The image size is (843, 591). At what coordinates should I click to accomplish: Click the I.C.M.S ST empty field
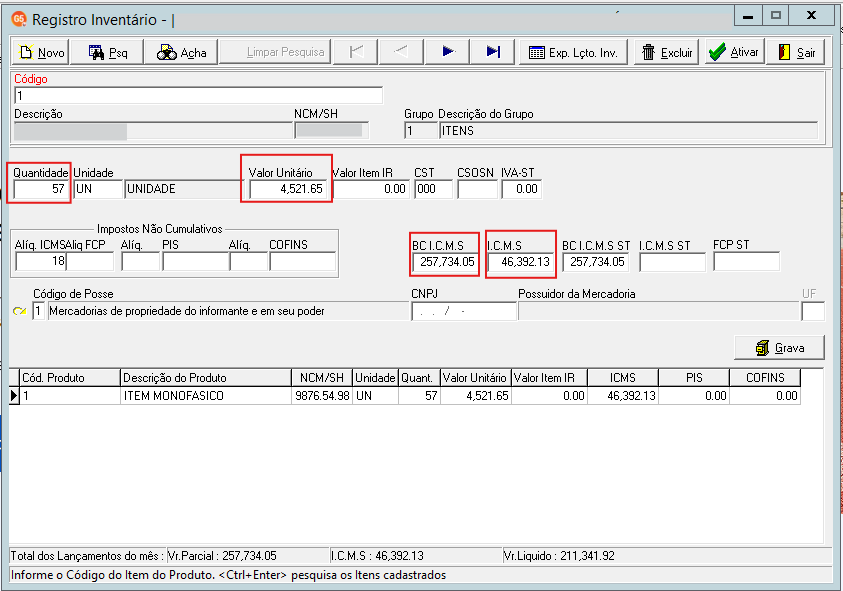click(672, 262)
